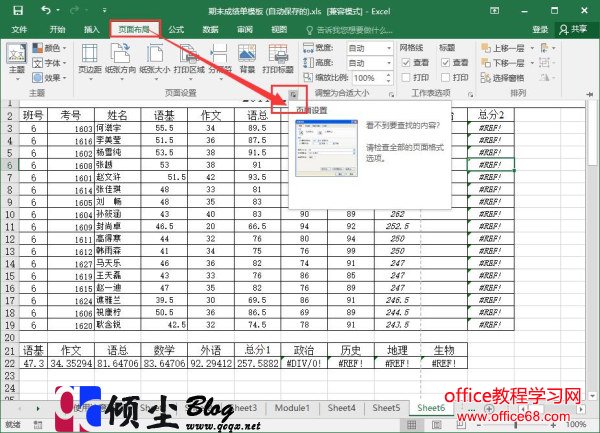This screenshot has width=600, height=433.
Task: Open theme Colors (颜色) menu
Action: pos(49,48)
